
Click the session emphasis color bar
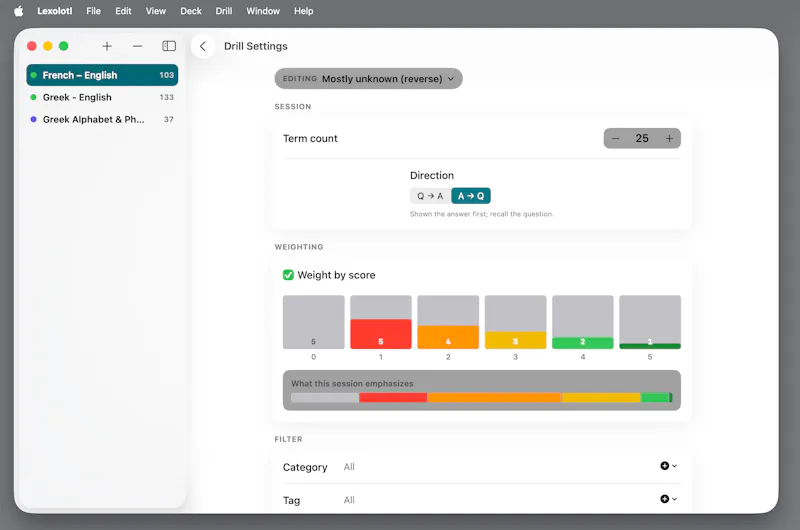click(x=482, y=397)
